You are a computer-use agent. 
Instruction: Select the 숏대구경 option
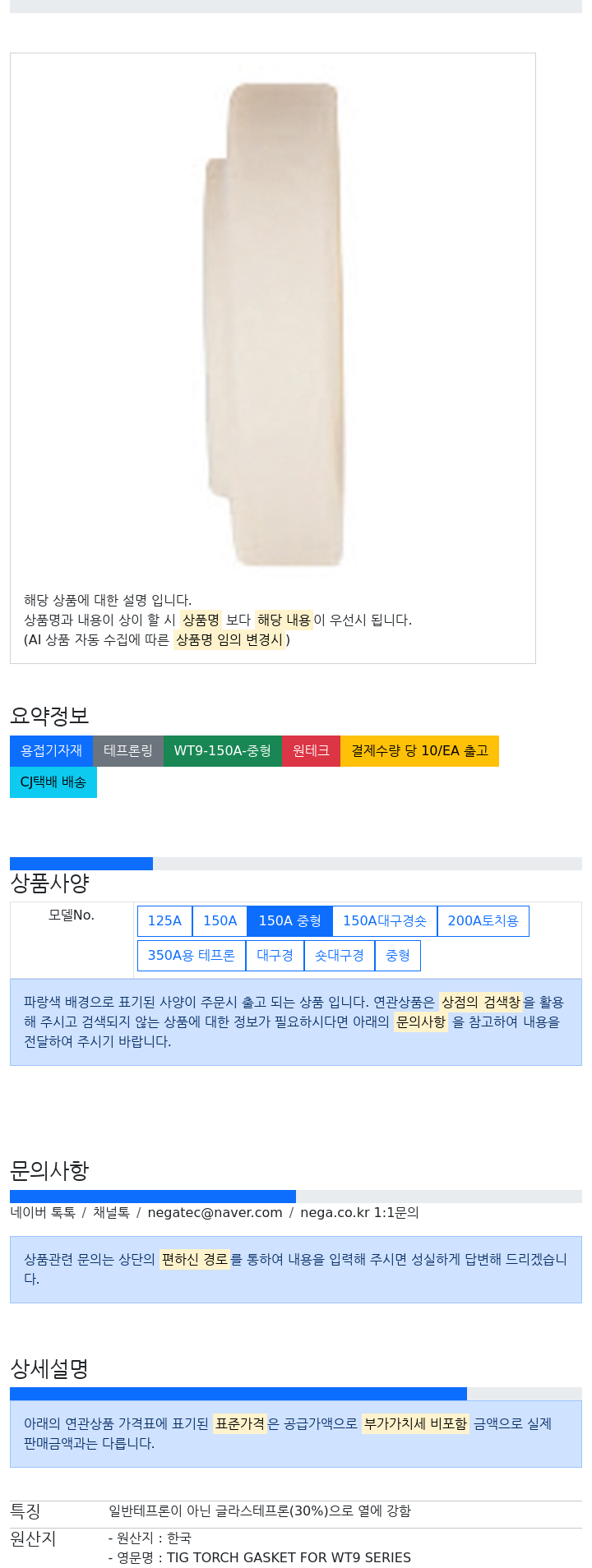[x=339, y=955]
